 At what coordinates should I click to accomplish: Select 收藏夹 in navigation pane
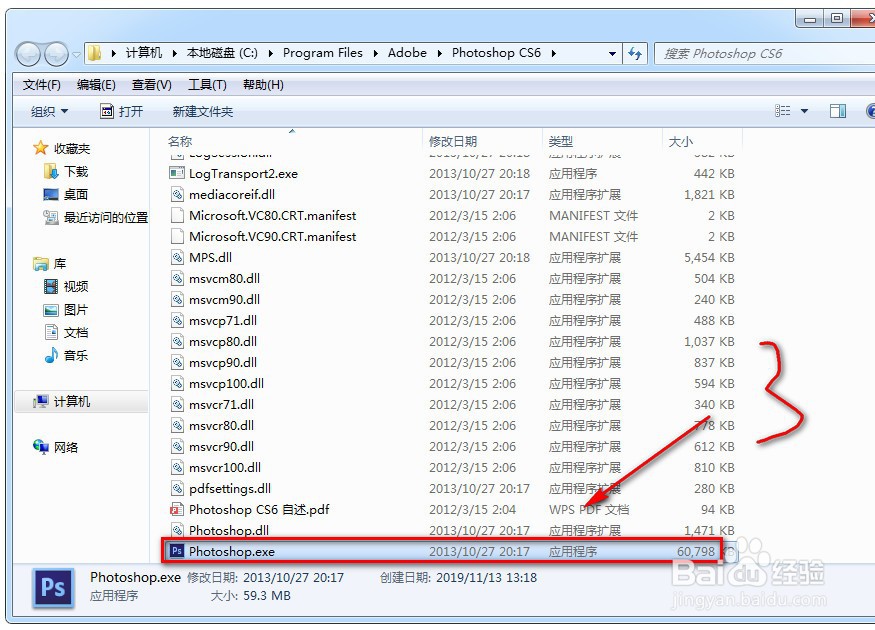62,148
